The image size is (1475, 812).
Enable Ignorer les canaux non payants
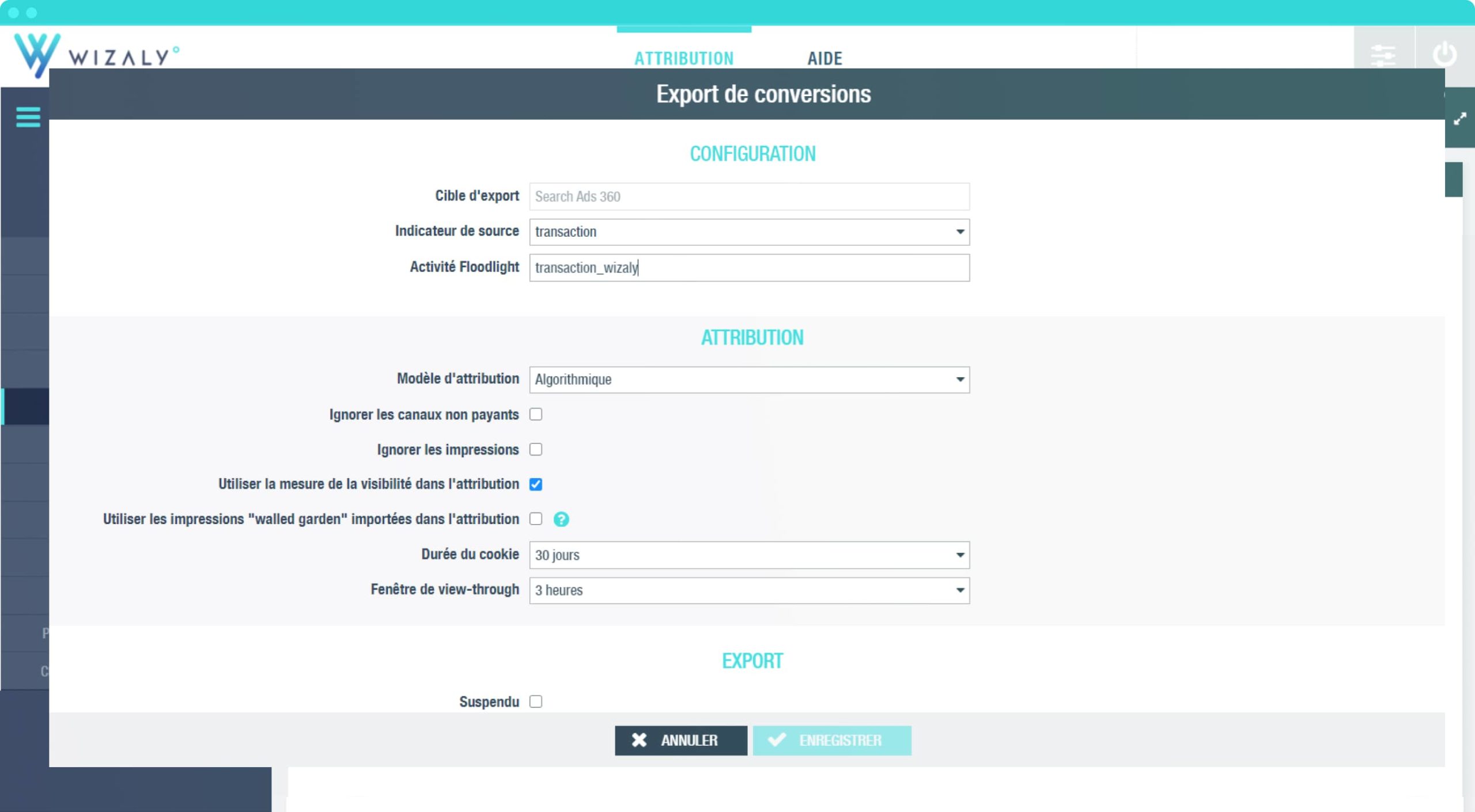click(536, 414)
